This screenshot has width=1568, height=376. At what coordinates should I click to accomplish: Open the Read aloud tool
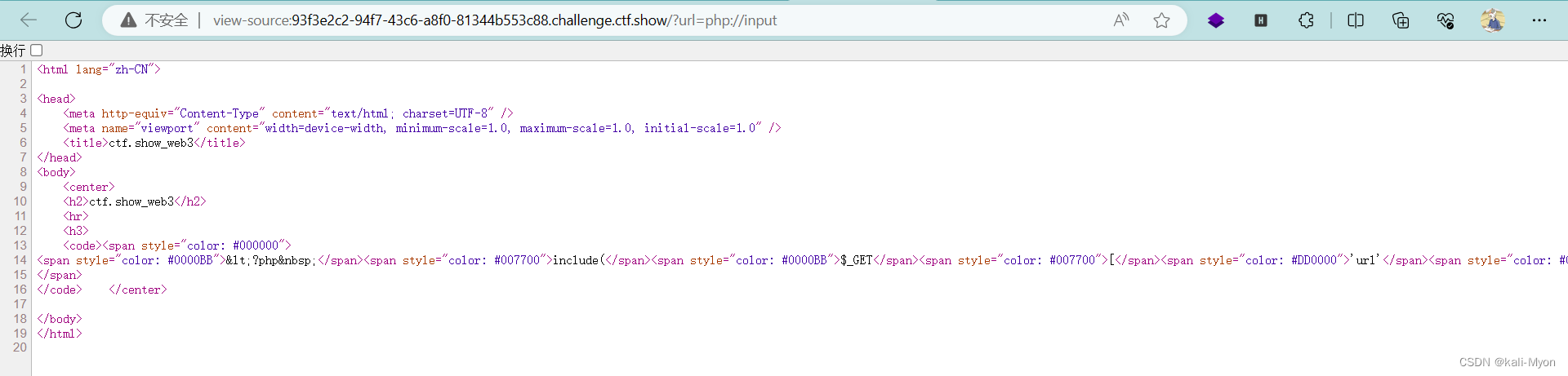(x=1121, y=20)
